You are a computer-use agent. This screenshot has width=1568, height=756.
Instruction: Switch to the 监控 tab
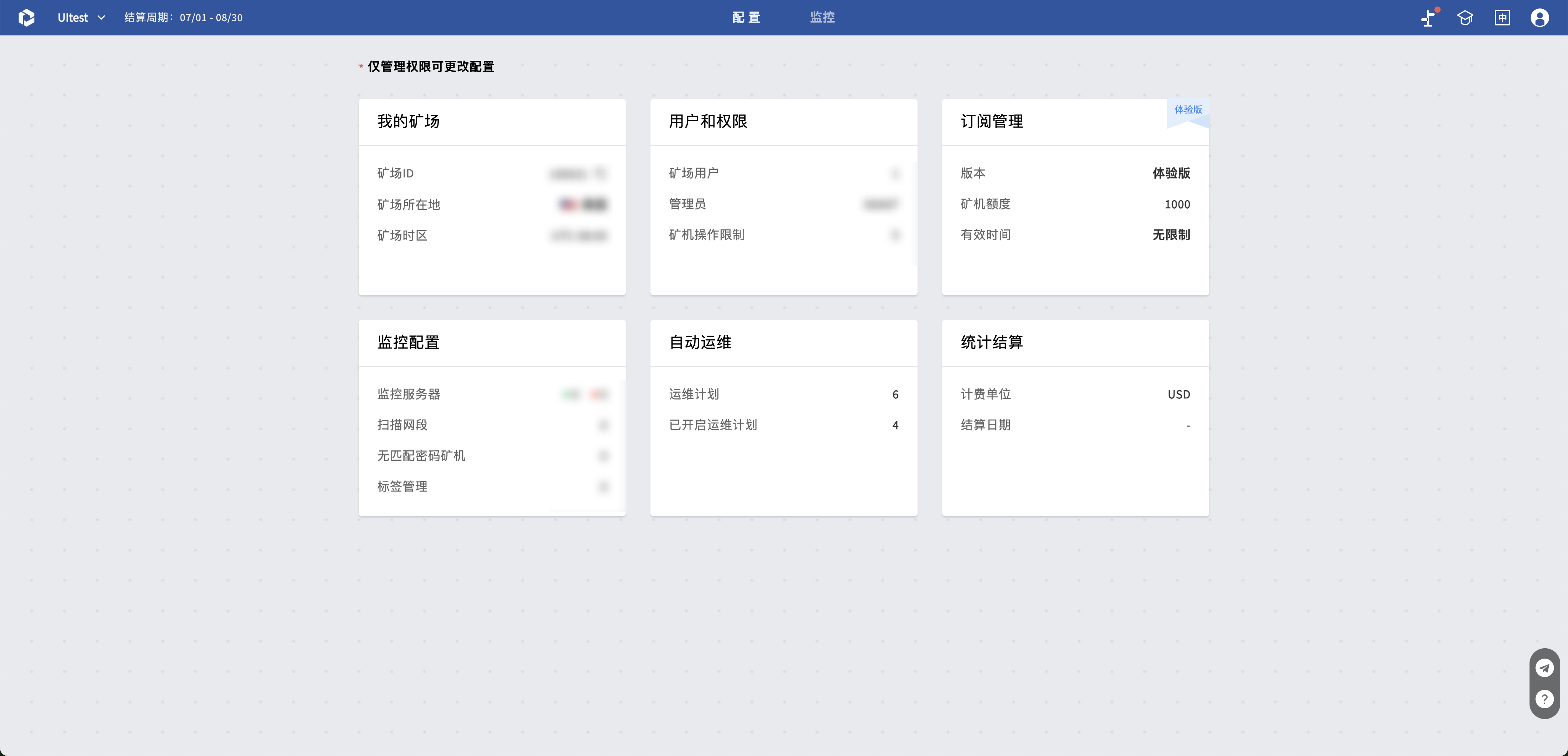pos(822,18)
